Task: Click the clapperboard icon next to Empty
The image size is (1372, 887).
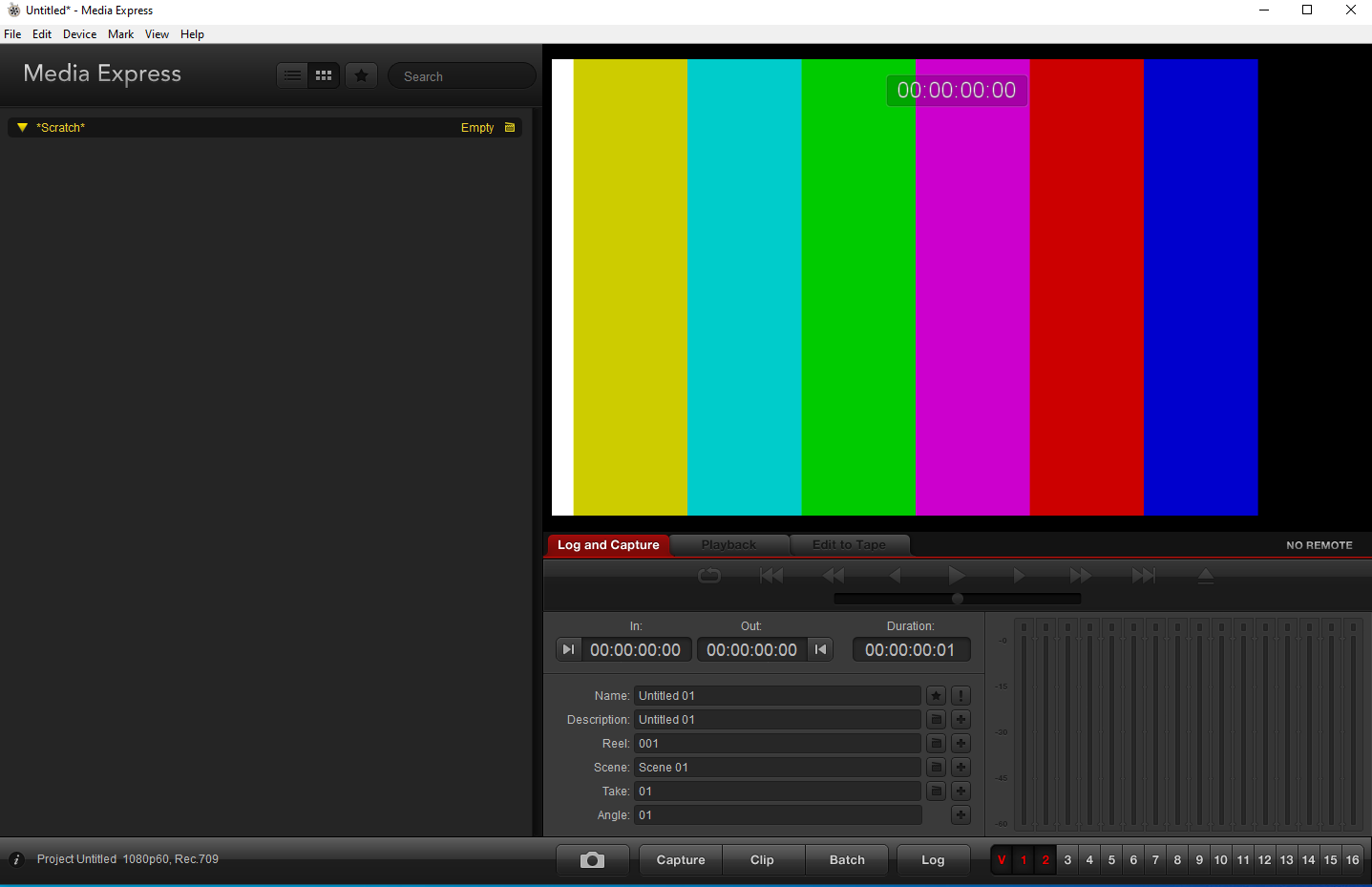Action: (510, 126)
